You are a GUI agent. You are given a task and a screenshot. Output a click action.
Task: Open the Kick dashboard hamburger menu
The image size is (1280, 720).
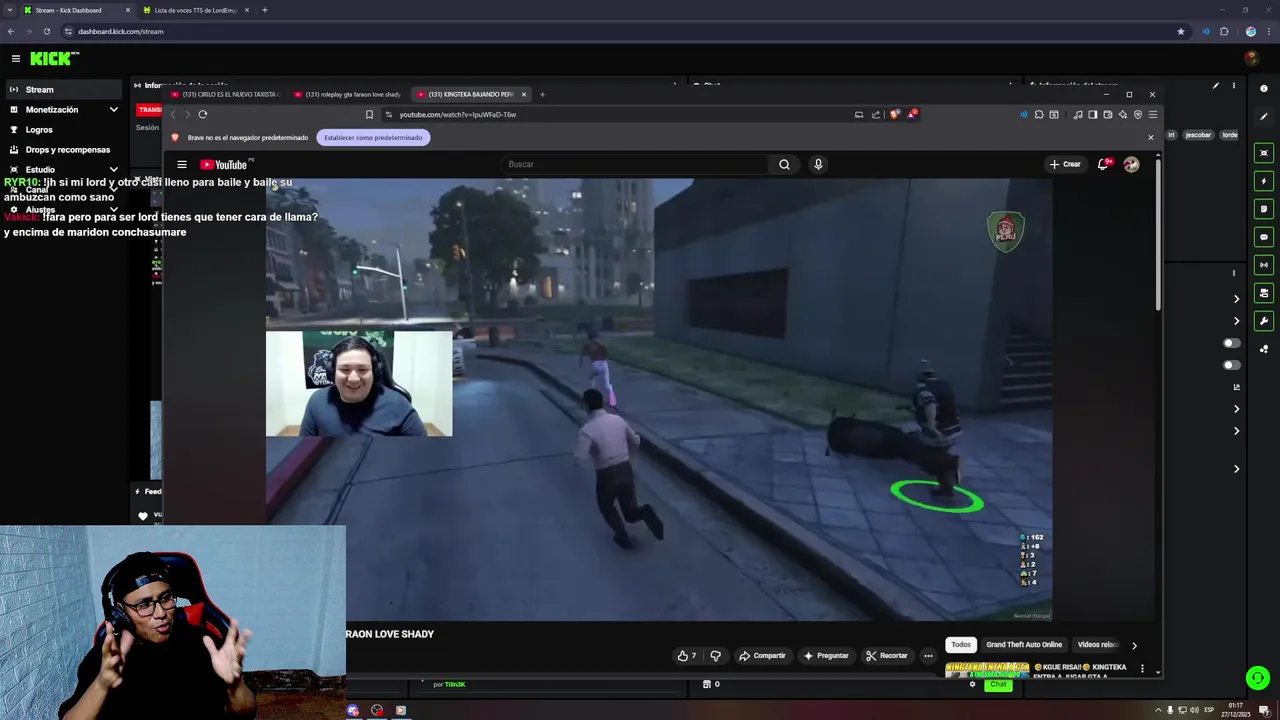(16, 59)
